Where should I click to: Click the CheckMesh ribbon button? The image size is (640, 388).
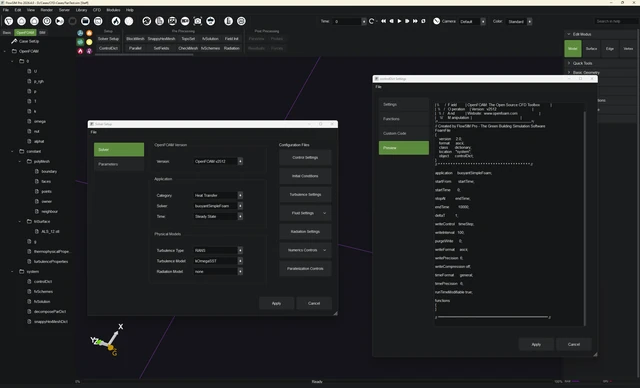188,48
